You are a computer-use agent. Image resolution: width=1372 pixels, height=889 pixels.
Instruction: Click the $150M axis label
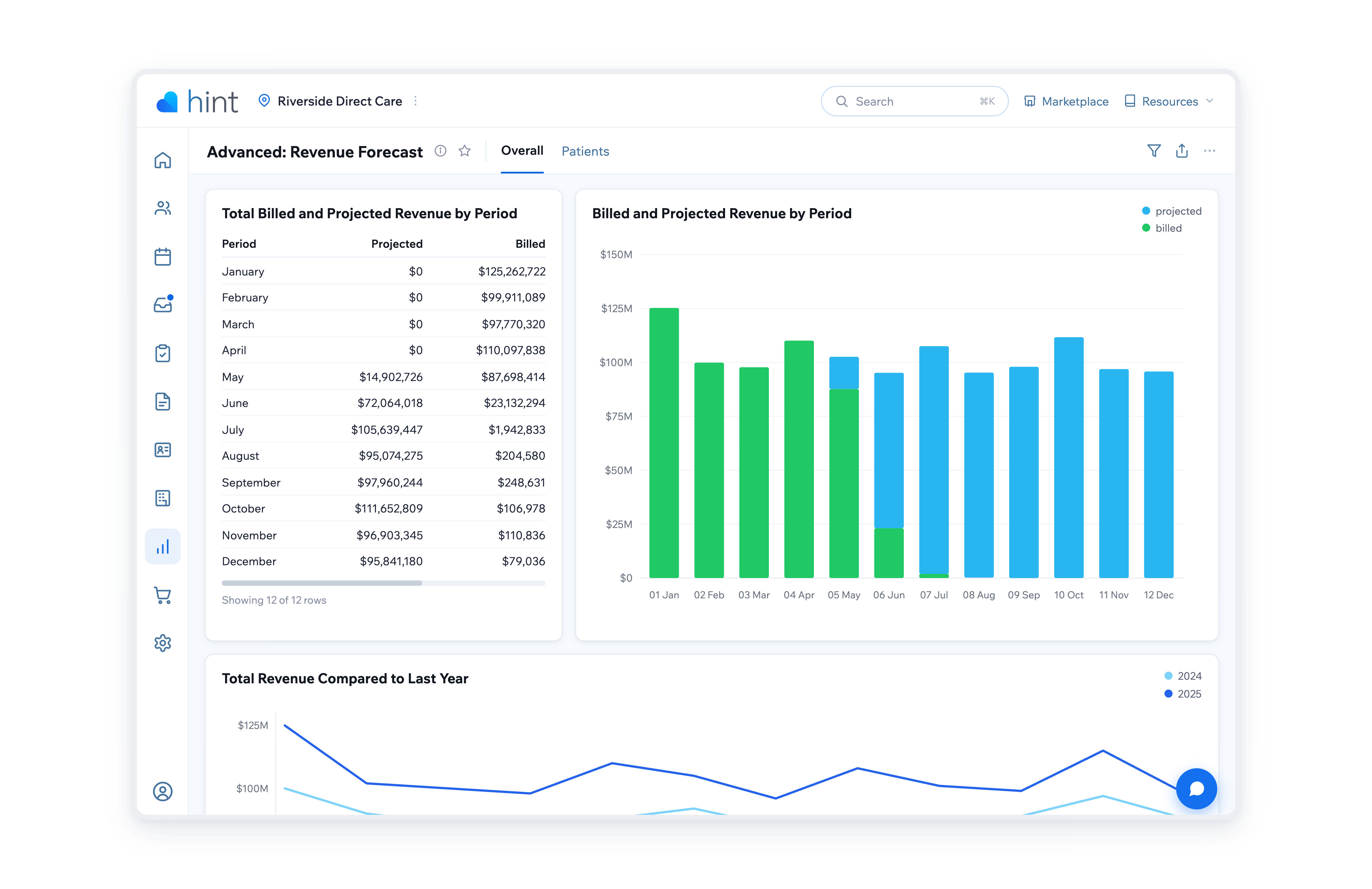click(x=616, y=254)
